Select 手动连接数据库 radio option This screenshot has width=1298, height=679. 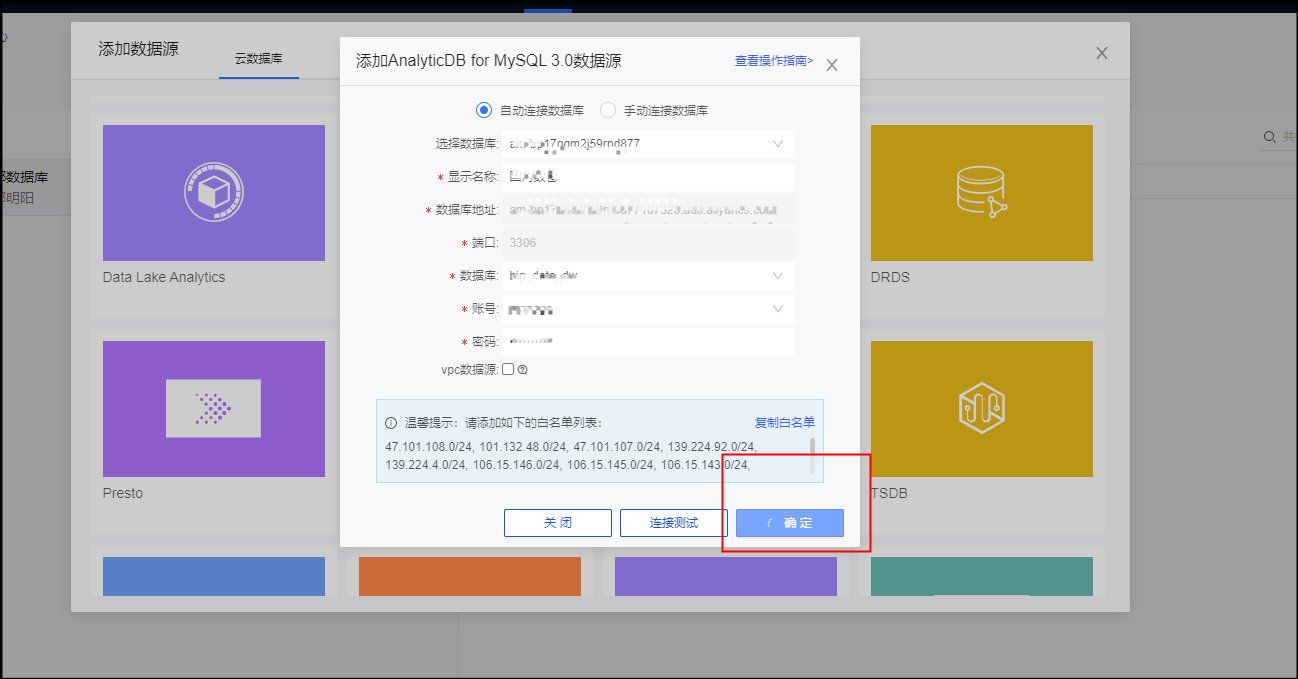[608, 110]
